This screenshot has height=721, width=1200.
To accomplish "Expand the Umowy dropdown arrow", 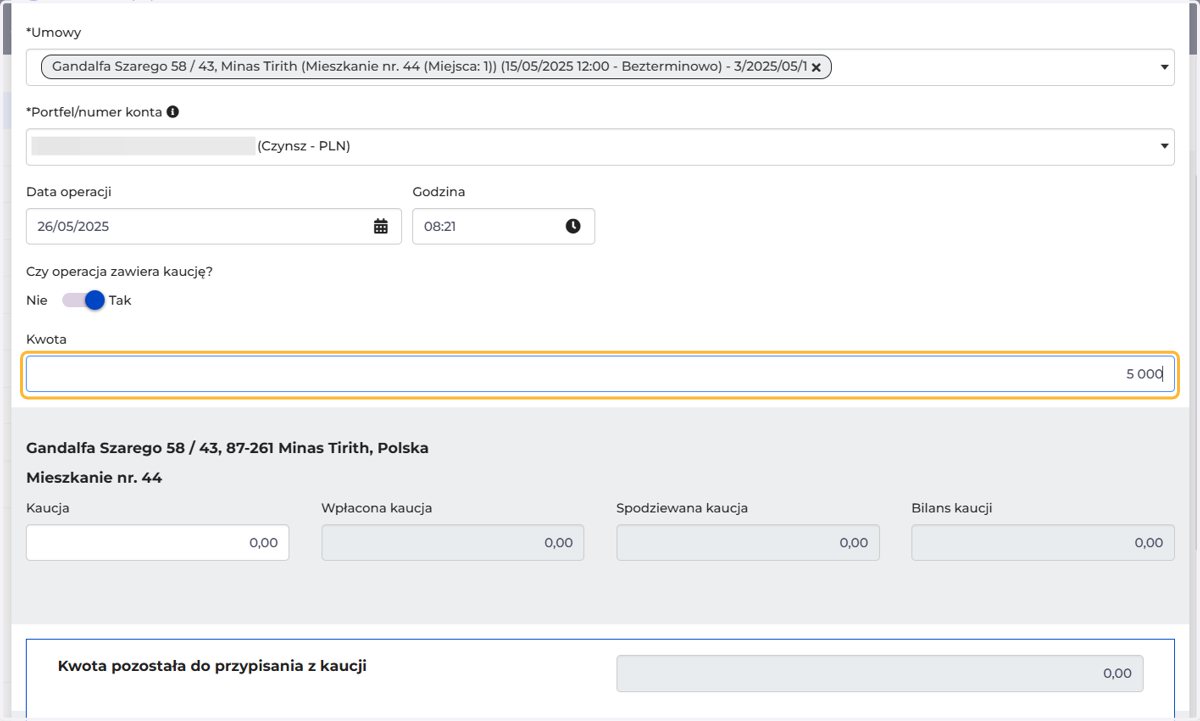I will point(1164,67).
